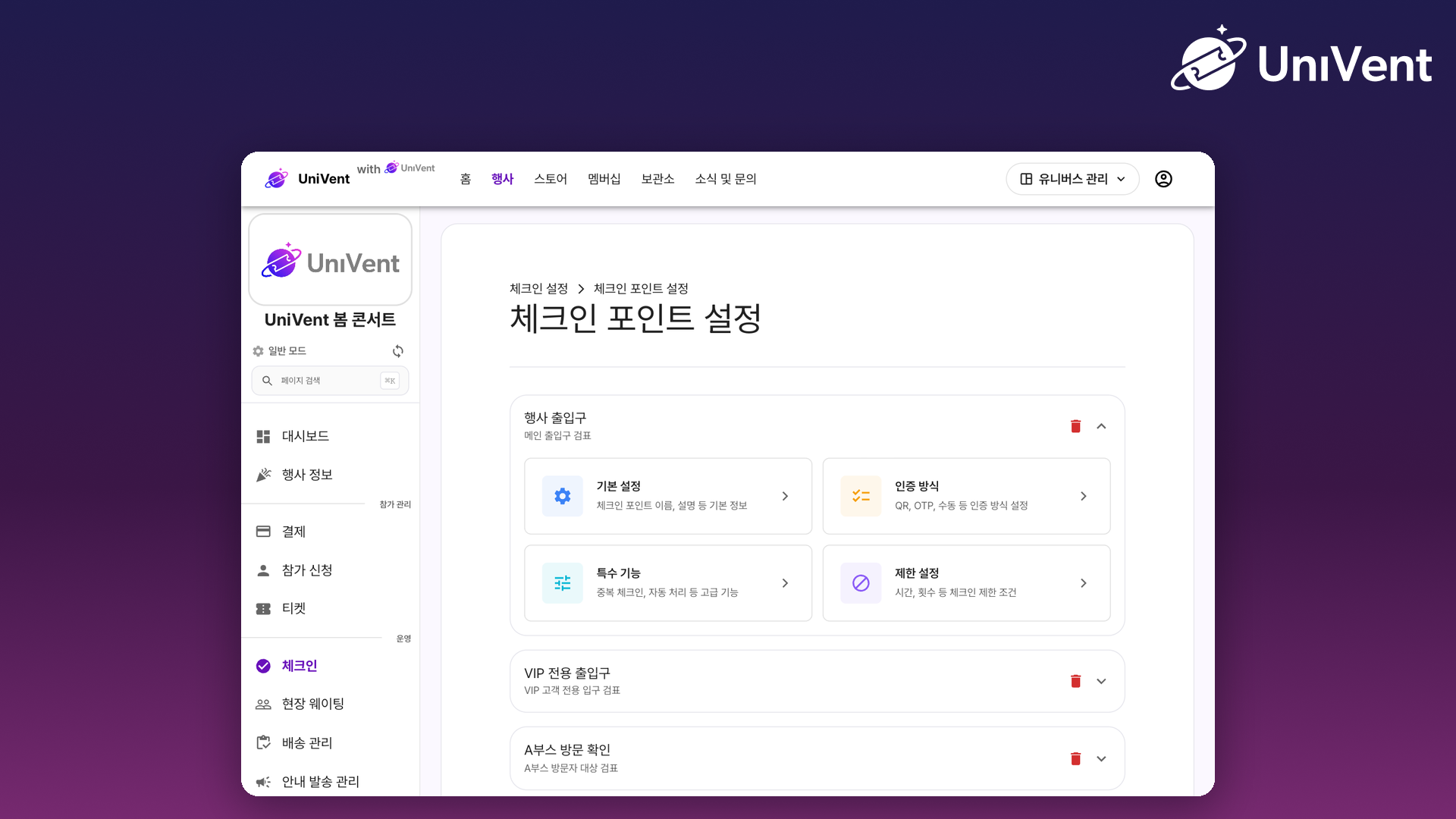Screen dimensions: 1456x819
Task: Open the user account profile icon
Action: (x=1163, y=179)
